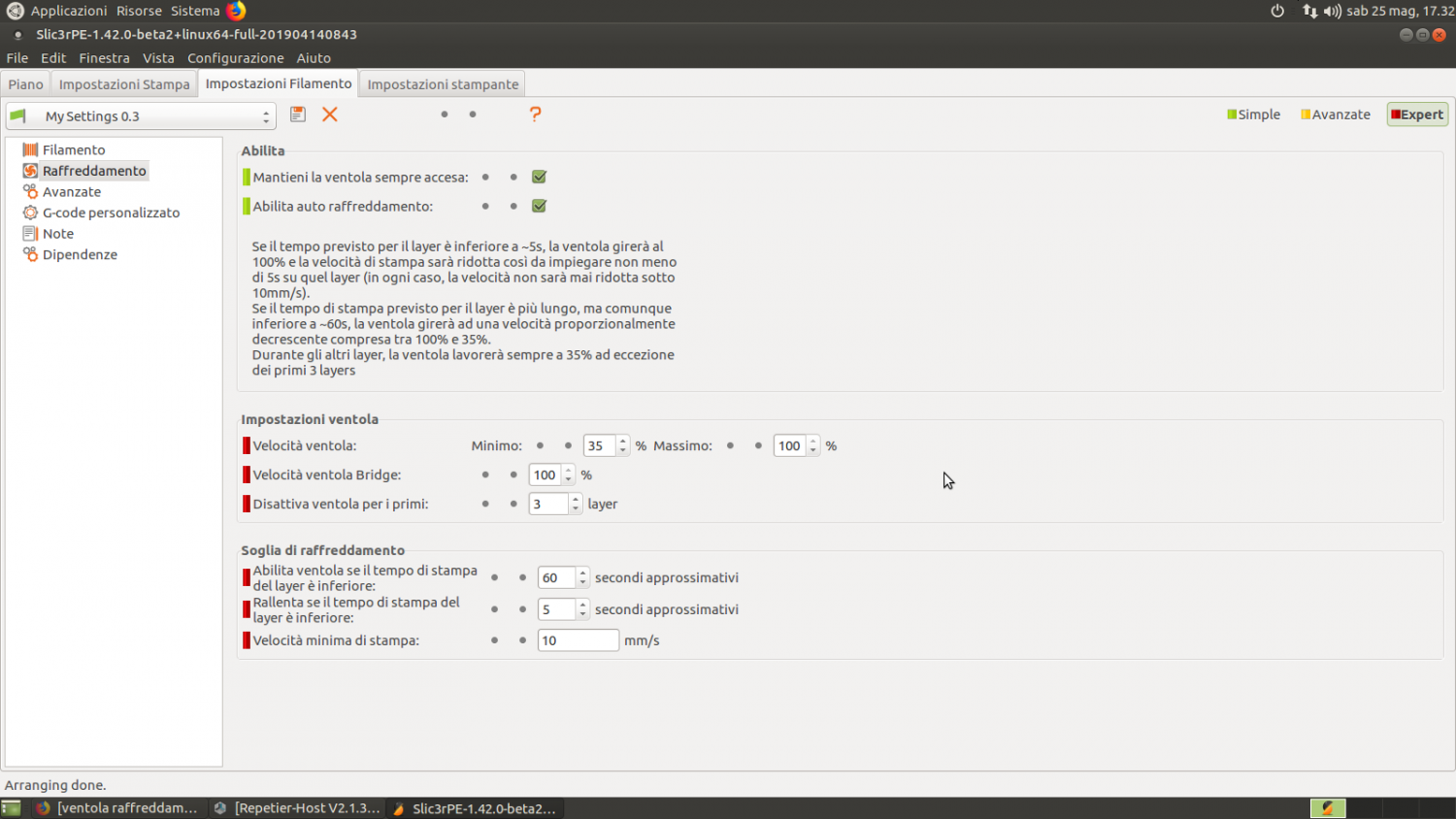The image size is (1456, 819).
Task: Select Dipendenze in the sidebar
Action: [x=80, y=254]
